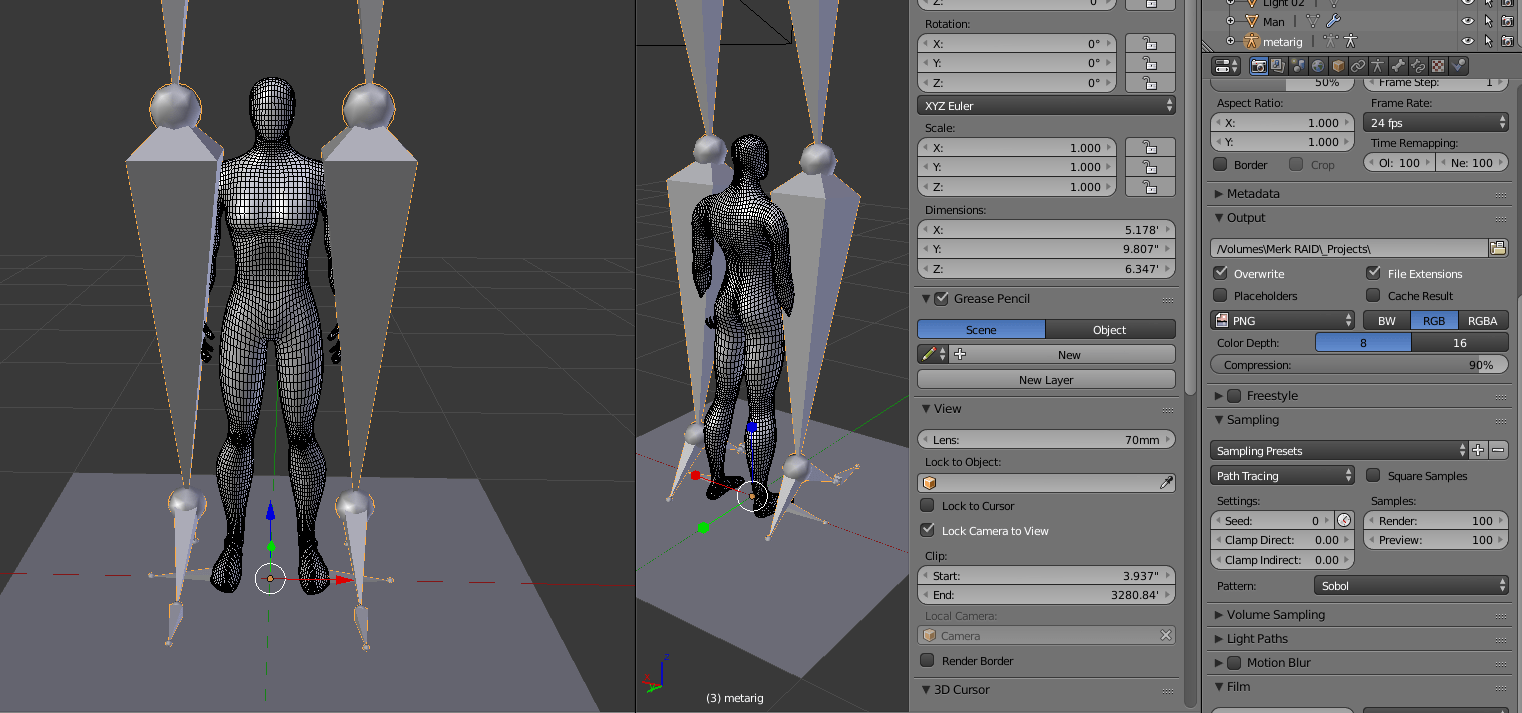Viewport: 1522px width, 713px height.
Task: Adjust the Compression slider
Action: point(1358,364)
